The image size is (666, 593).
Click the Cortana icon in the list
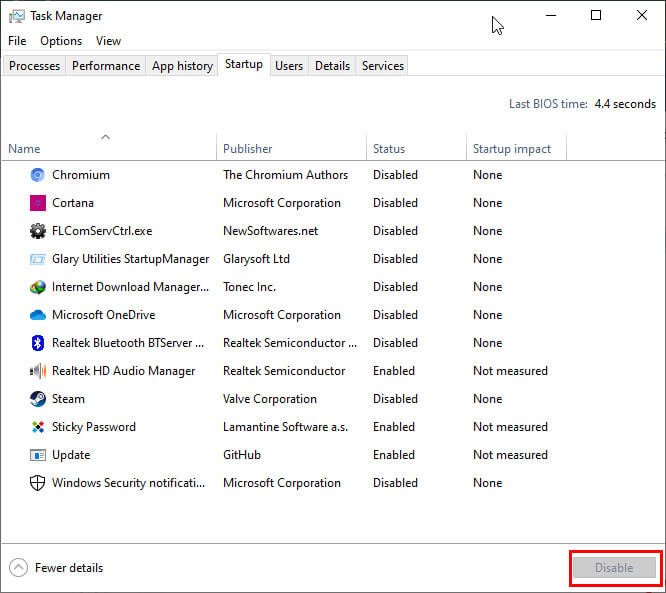click(x=37, y=203)
